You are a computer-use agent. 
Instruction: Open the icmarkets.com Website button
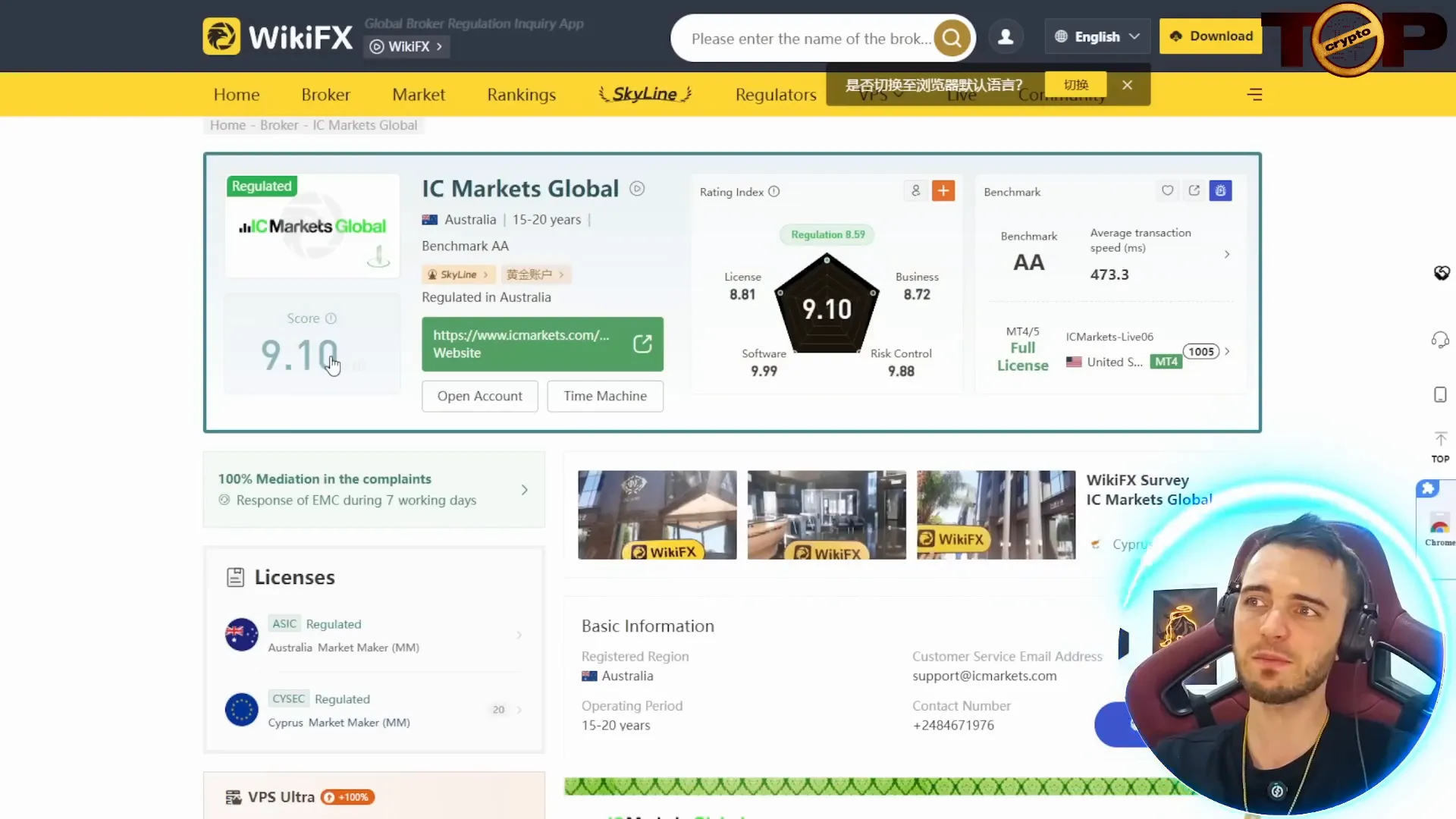click(542, 344)
